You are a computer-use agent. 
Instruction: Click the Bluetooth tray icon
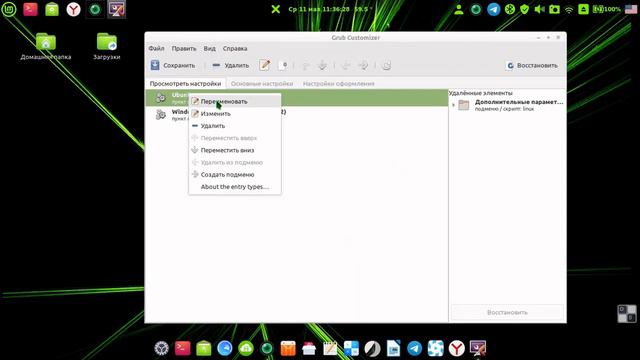510,9
